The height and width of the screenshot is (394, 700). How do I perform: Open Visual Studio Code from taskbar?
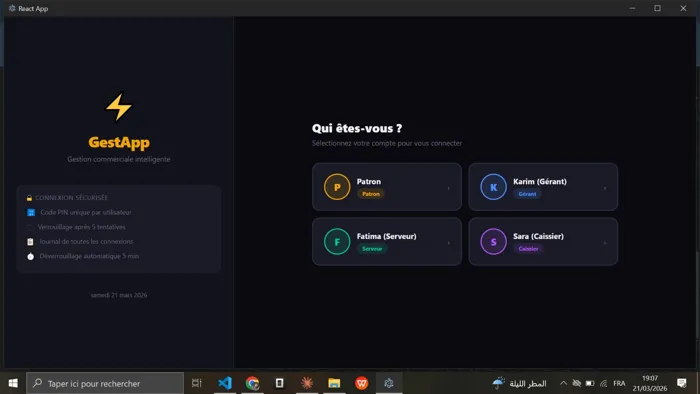(225, 383)
